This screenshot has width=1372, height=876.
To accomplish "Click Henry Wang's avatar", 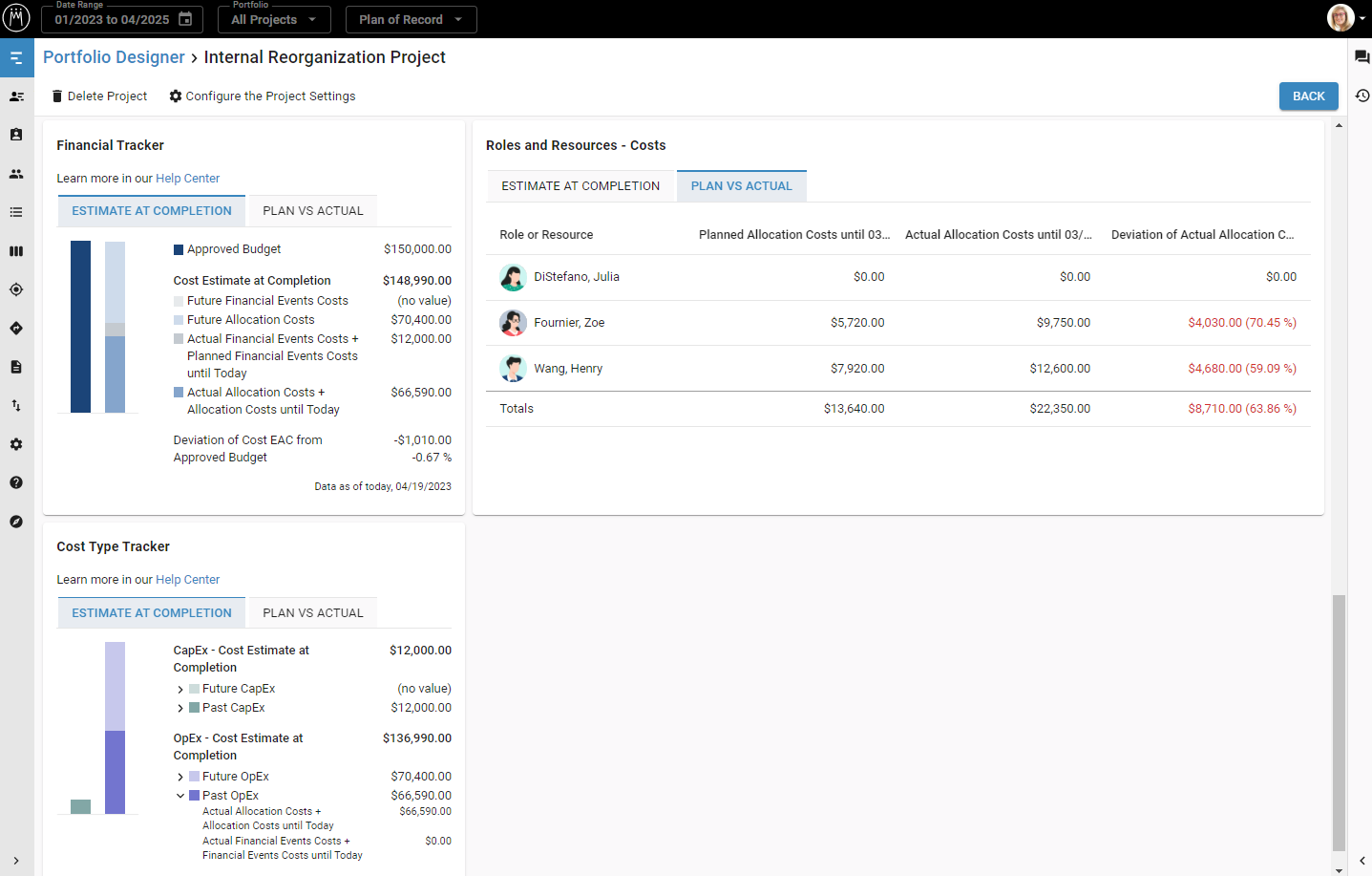I will (x=513, y=369).
